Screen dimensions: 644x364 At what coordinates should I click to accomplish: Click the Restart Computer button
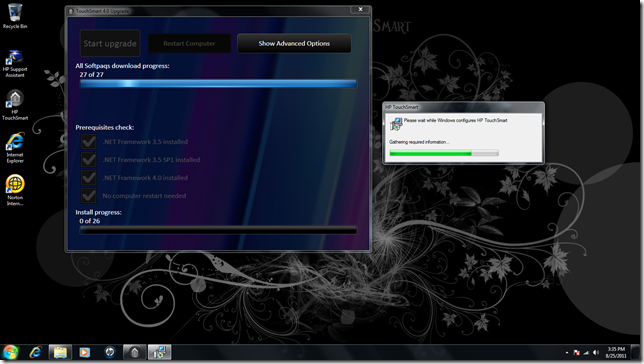click(x=189, y=43)
